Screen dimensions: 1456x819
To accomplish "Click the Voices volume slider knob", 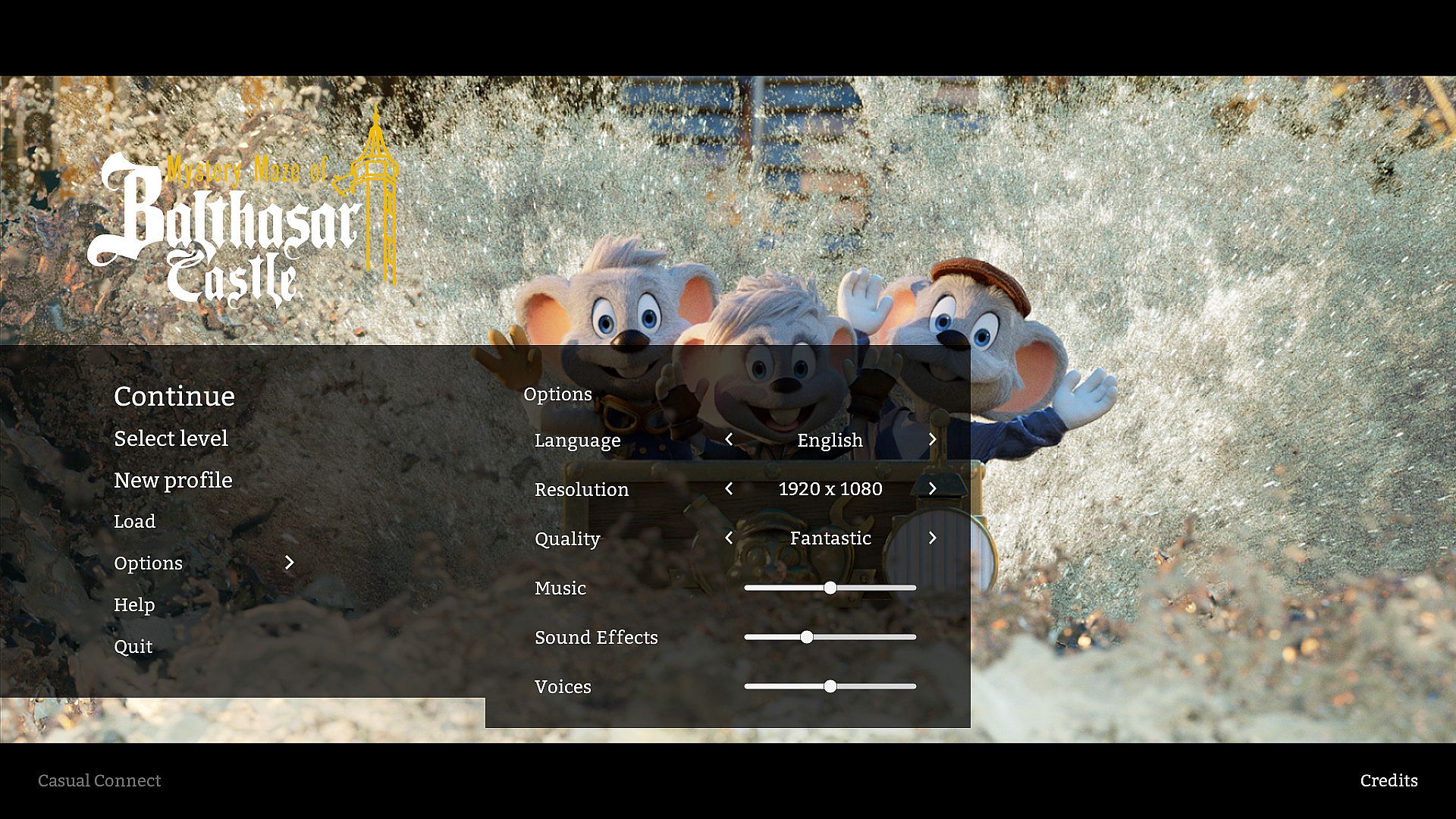I will coord(830,686).
